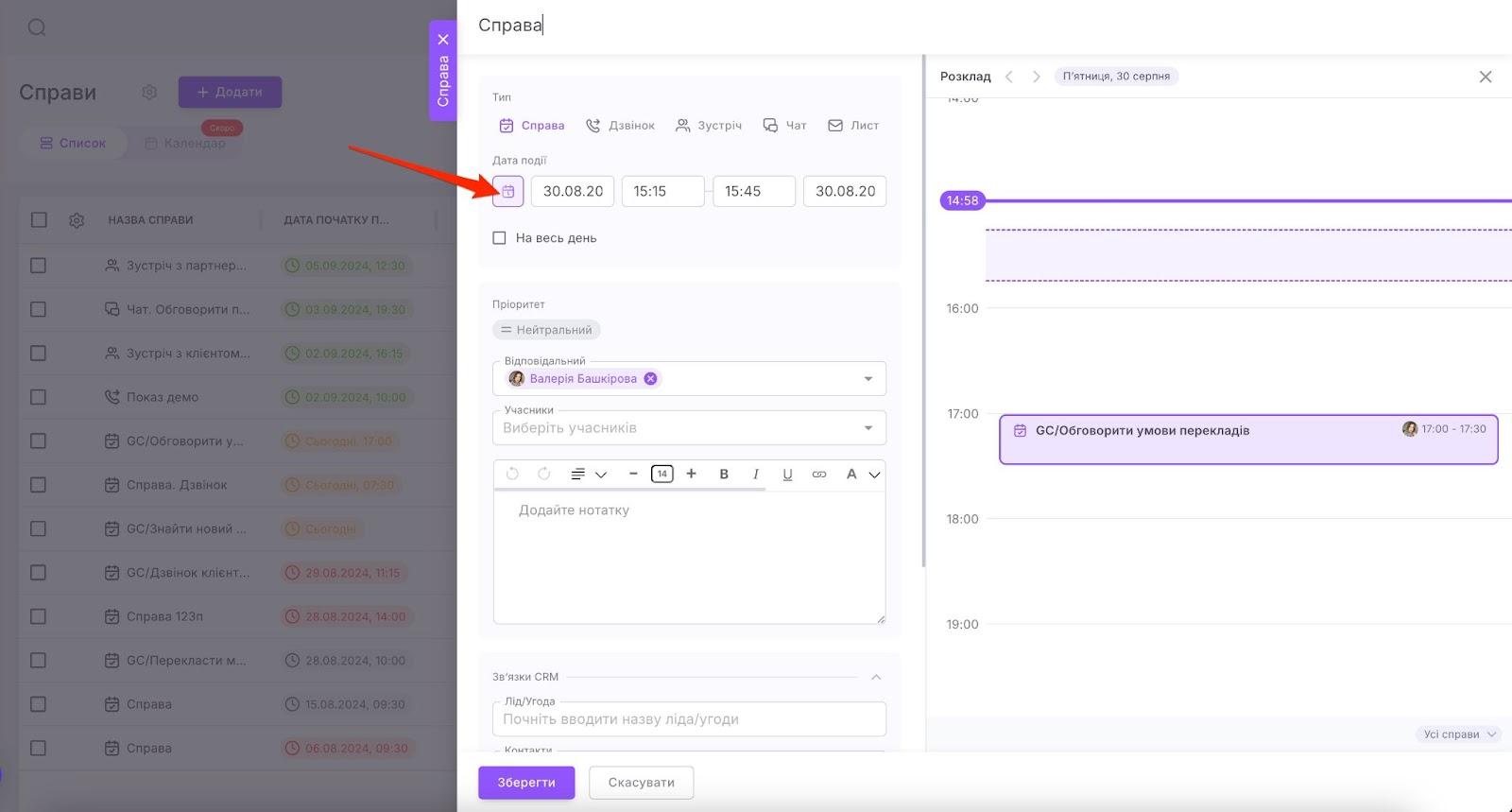Check the row Зустріч з партнер...

(38, 266)
